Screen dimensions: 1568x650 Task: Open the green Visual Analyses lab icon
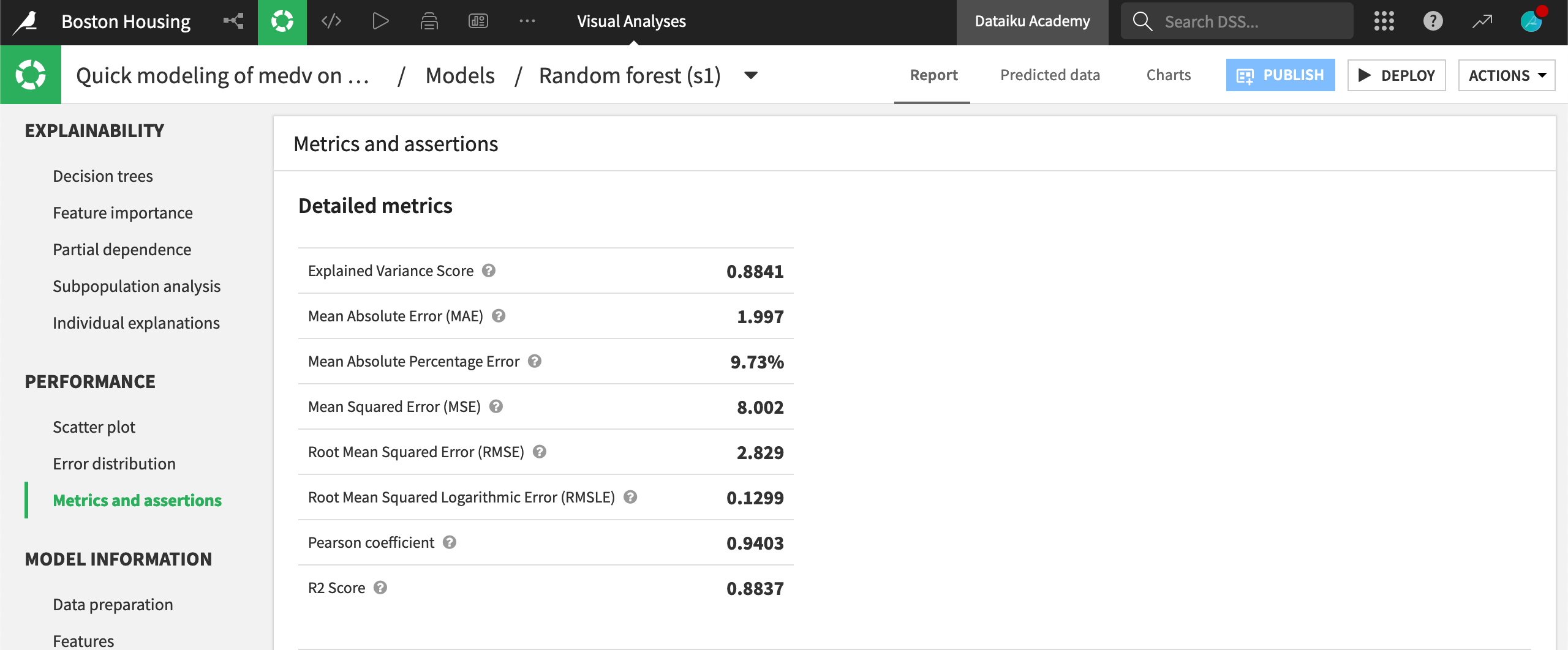point(282,20)
